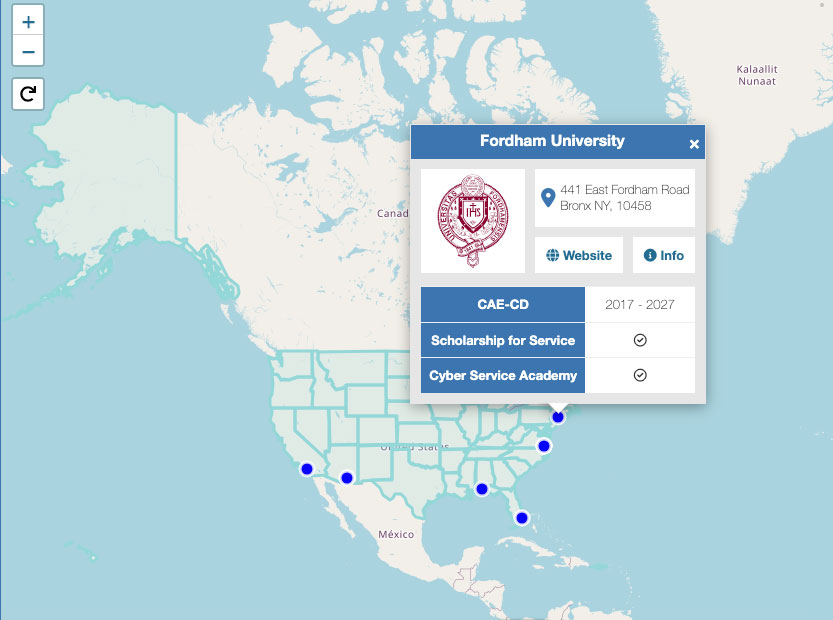The image size is (833, 620).
Task: Click the Fordham University seal logo
Action: click(x=473, y=221)
